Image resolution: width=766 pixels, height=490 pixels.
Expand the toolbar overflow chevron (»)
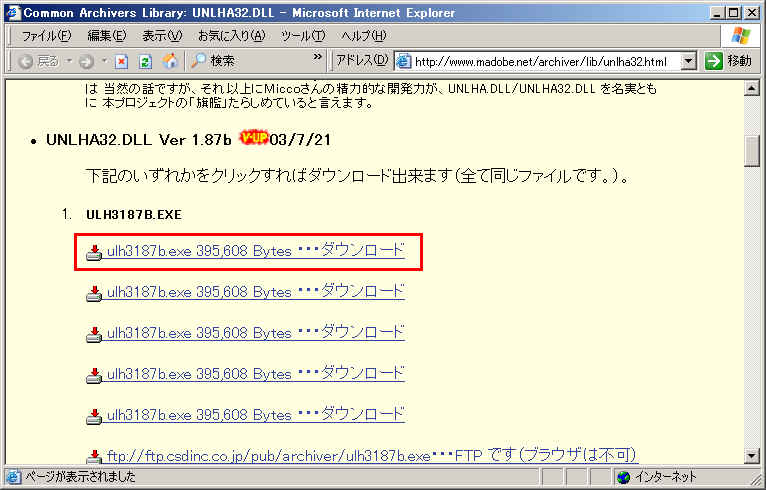318,57
